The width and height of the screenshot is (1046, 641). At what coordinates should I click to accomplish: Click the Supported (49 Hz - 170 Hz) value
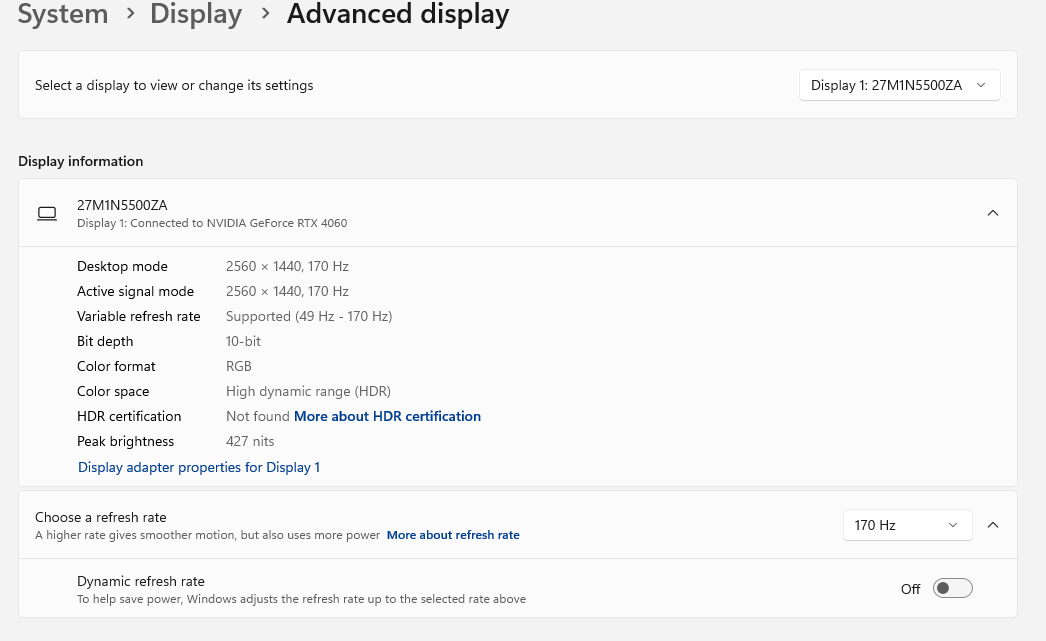[309, 316]
